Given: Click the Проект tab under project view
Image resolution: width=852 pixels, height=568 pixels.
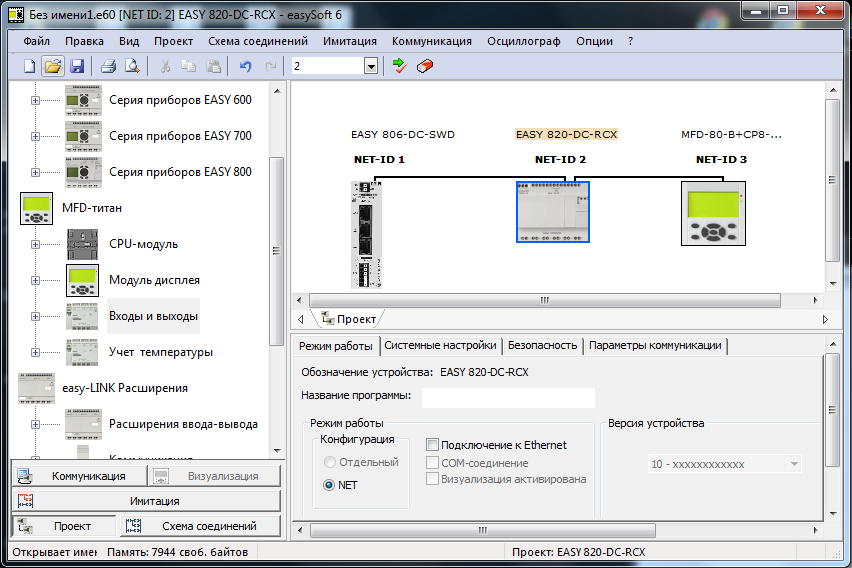Looking at the screenshot, I should pyautogui.click(x=349, y=319).
